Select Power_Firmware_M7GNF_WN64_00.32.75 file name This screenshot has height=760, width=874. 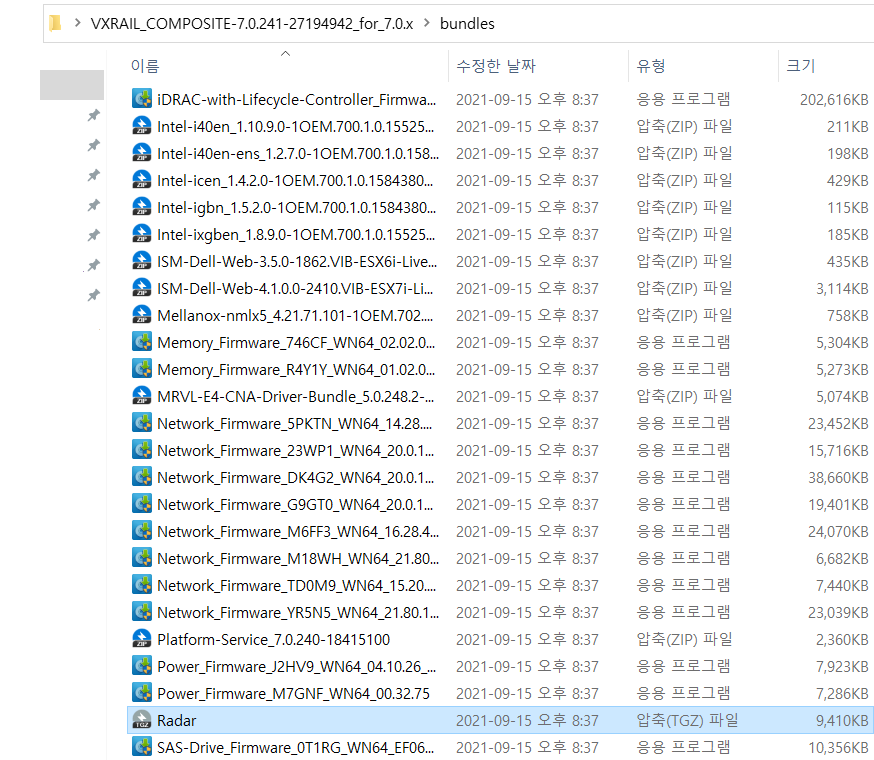point(293,694)
